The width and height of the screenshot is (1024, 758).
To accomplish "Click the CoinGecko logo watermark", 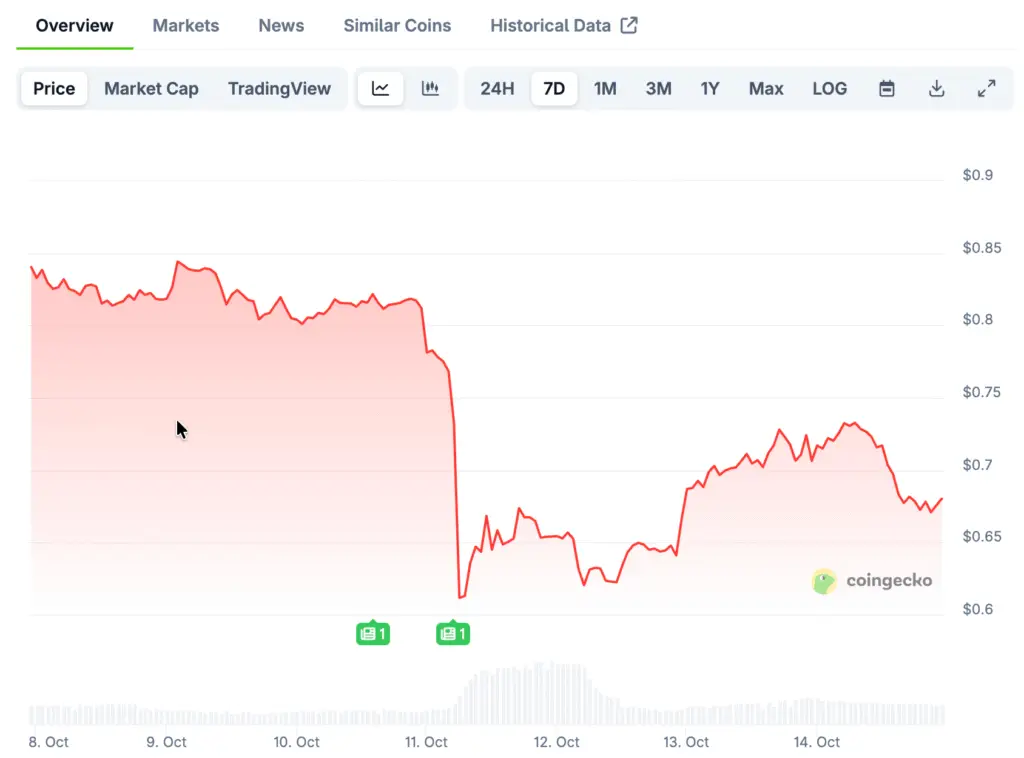I will pyautogui.click(x=872, y=581).
